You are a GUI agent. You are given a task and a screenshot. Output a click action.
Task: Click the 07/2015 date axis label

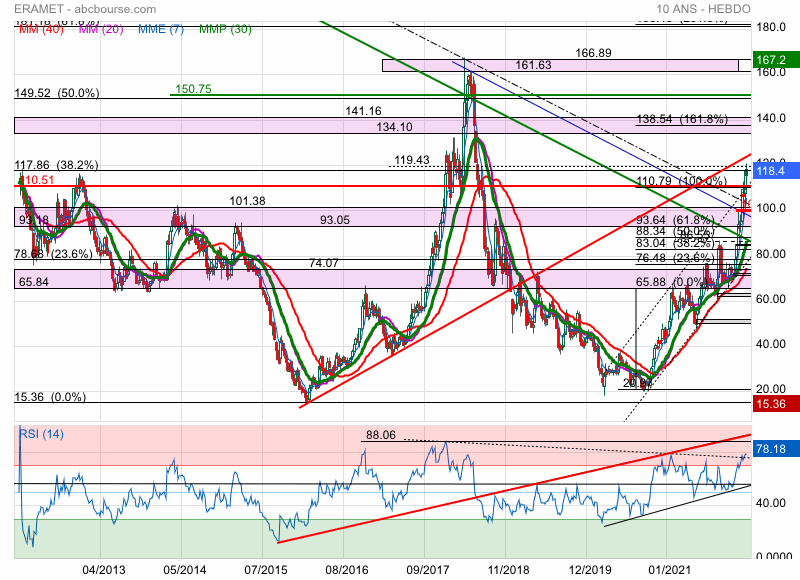(265, 570)
